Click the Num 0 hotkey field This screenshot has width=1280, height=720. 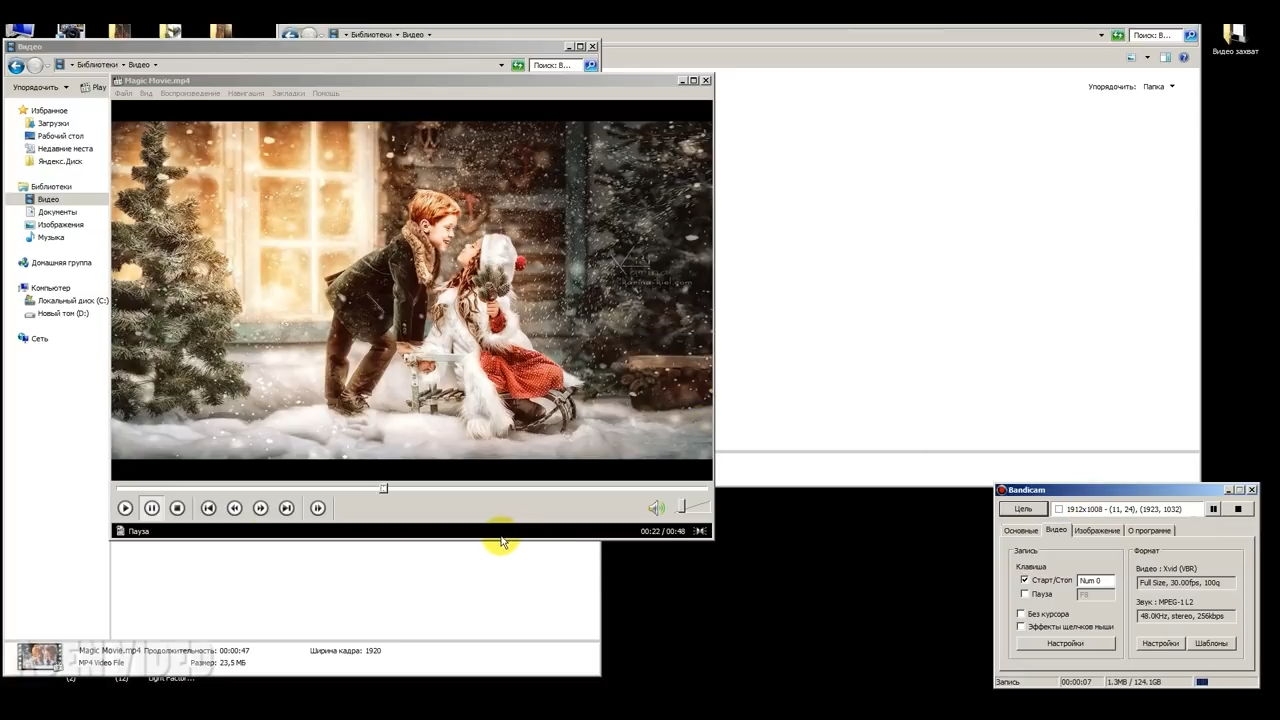point(1096,581)
